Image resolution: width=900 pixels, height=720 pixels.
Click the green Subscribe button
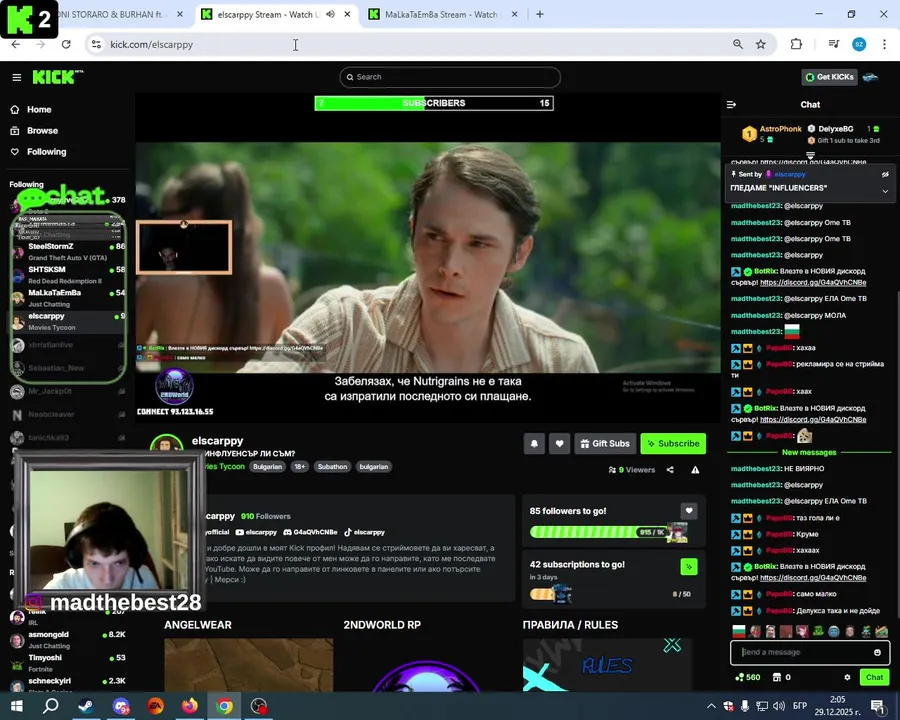click(673, 444)
